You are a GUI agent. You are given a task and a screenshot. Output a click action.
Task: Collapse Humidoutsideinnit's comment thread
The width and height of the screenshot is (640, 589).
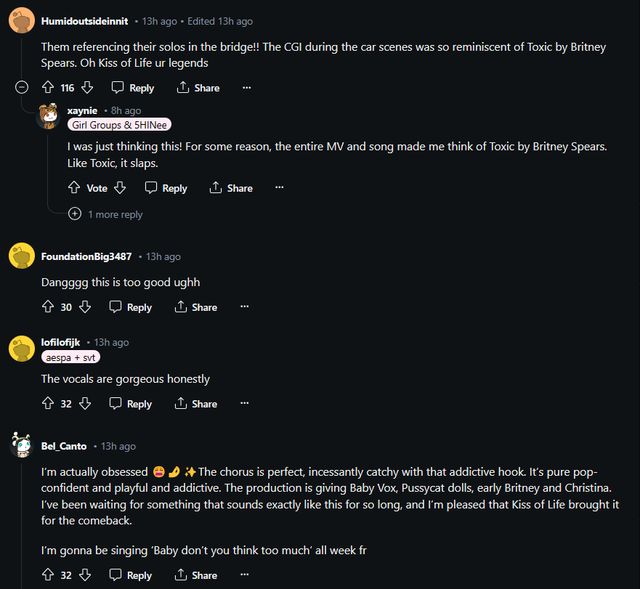(22, 88)
